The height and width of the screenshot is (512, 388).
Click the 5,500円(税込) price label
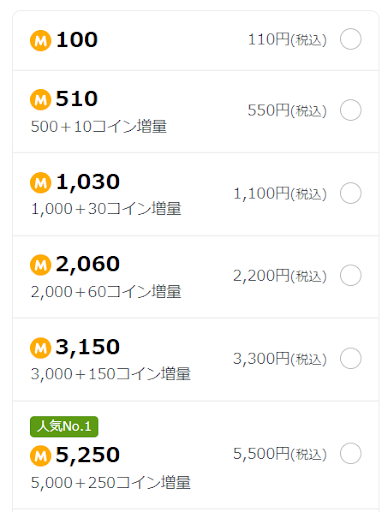tap(280, 454)
